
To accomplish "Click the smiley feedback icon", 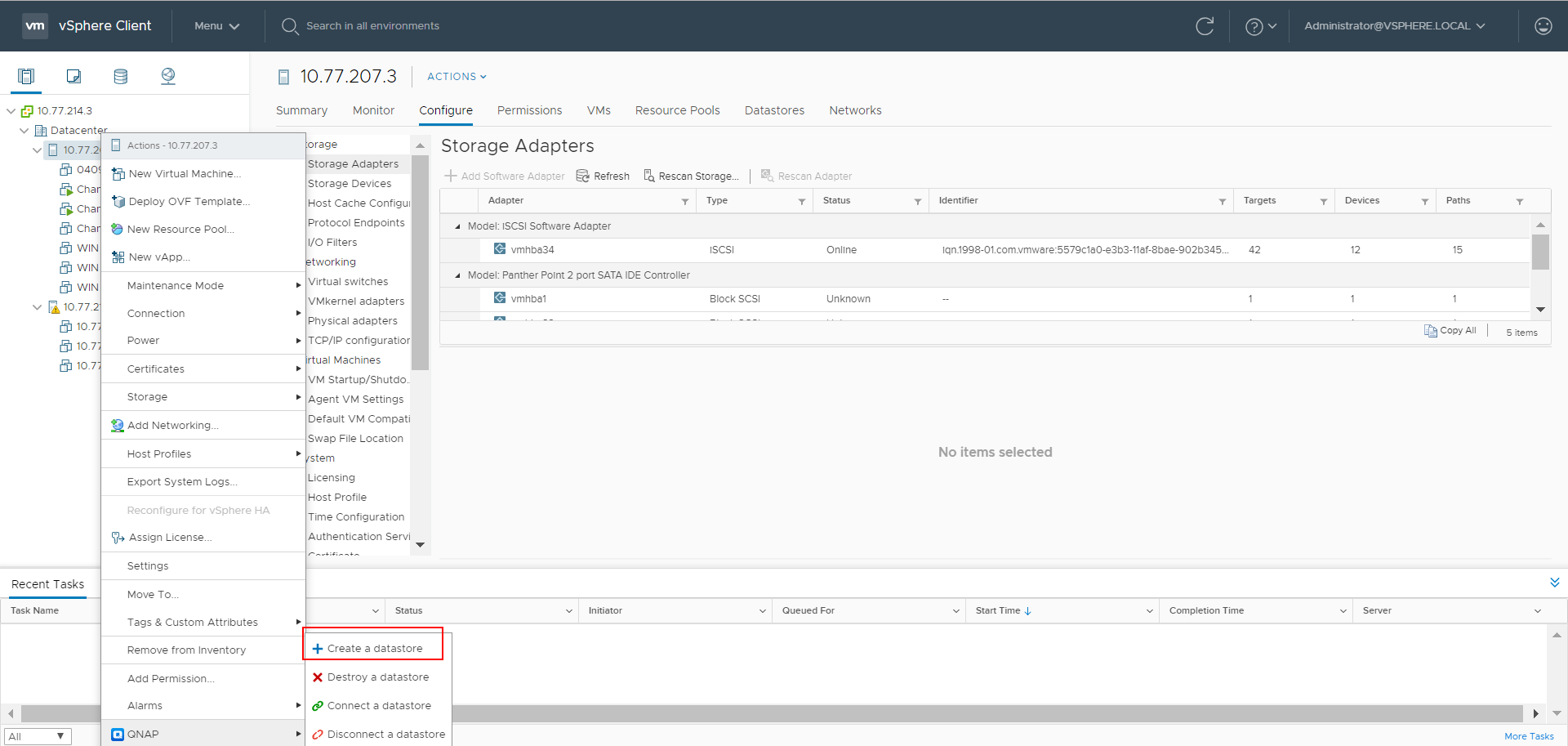I will click(1543, 26).
